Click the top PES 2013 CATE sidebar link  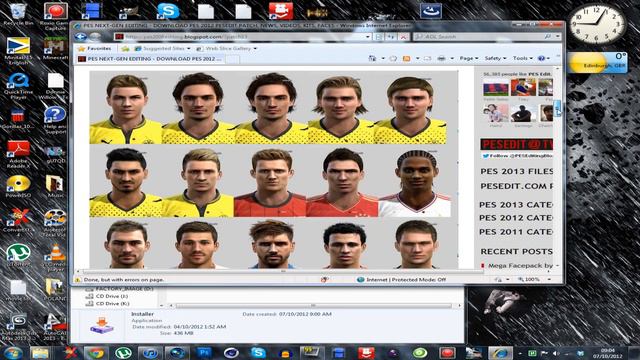pyautogui.click(x=516, y=204)
